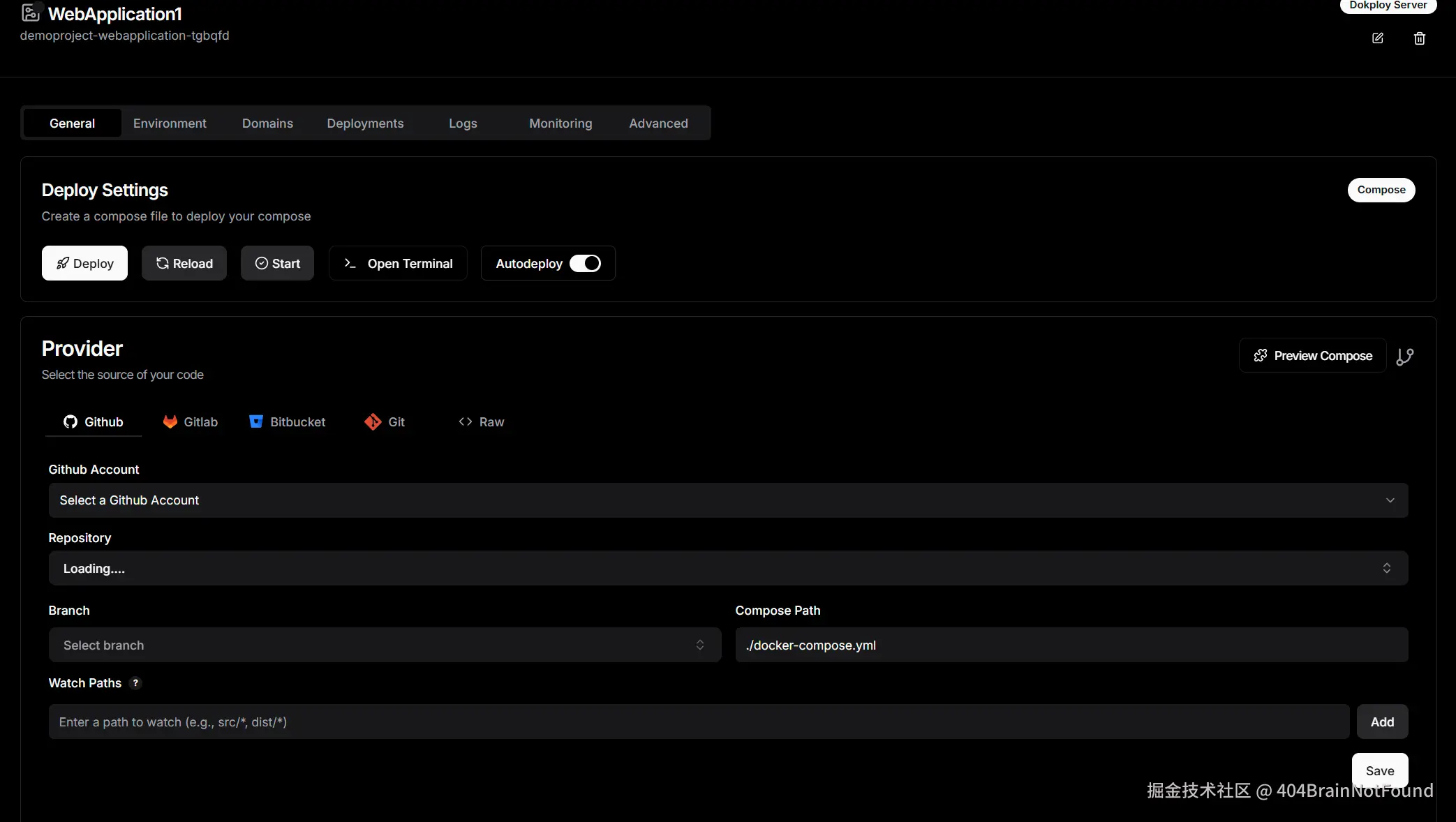The image size is (1456, 822).
Task: Select the Gitlab provider tab
Action: point(191,422)
